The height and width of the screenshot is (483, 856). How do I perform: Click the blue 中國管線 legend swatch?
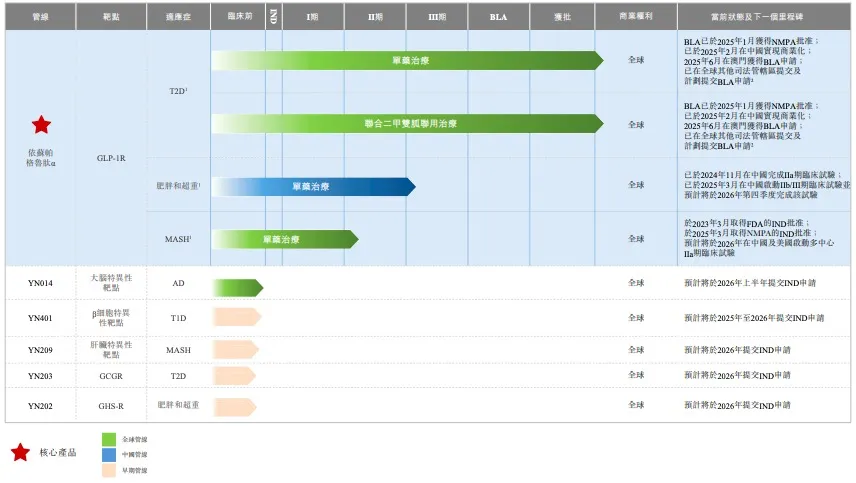tap(110, 454)
